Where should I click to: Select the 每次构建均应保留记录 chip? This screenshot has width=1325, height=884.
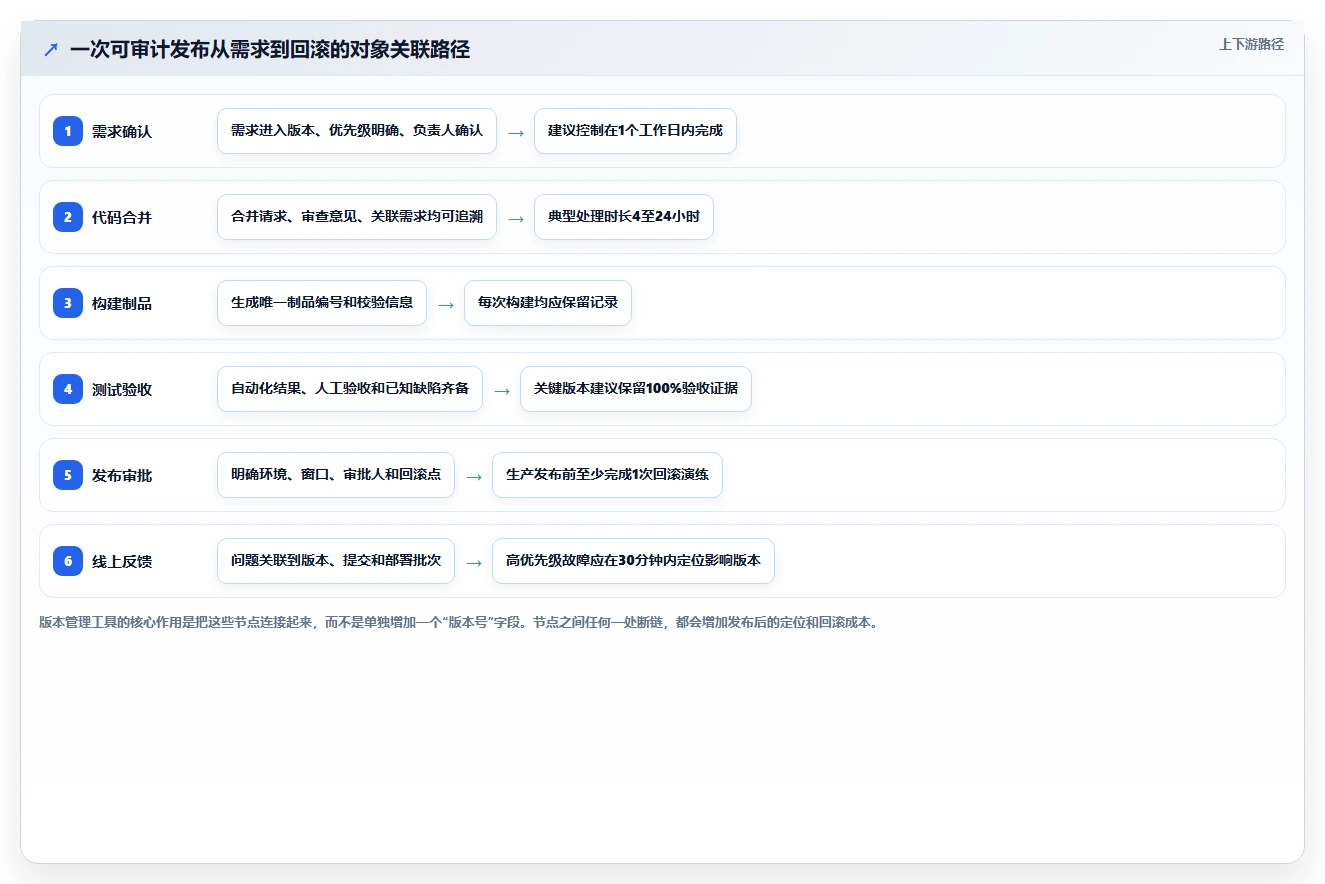coord(548,303)
